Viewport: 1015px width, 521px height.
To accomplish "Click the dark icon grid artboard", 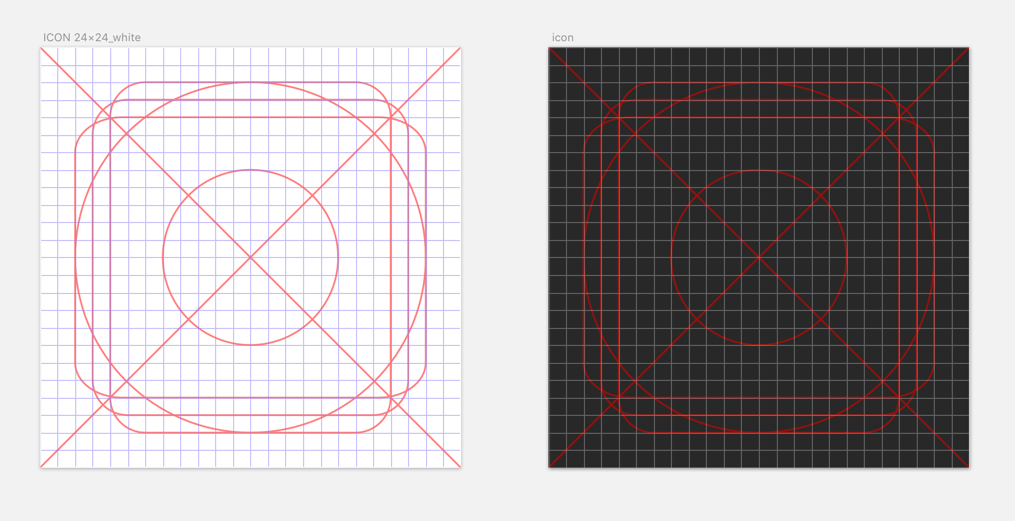I will [x=759, y=257].
